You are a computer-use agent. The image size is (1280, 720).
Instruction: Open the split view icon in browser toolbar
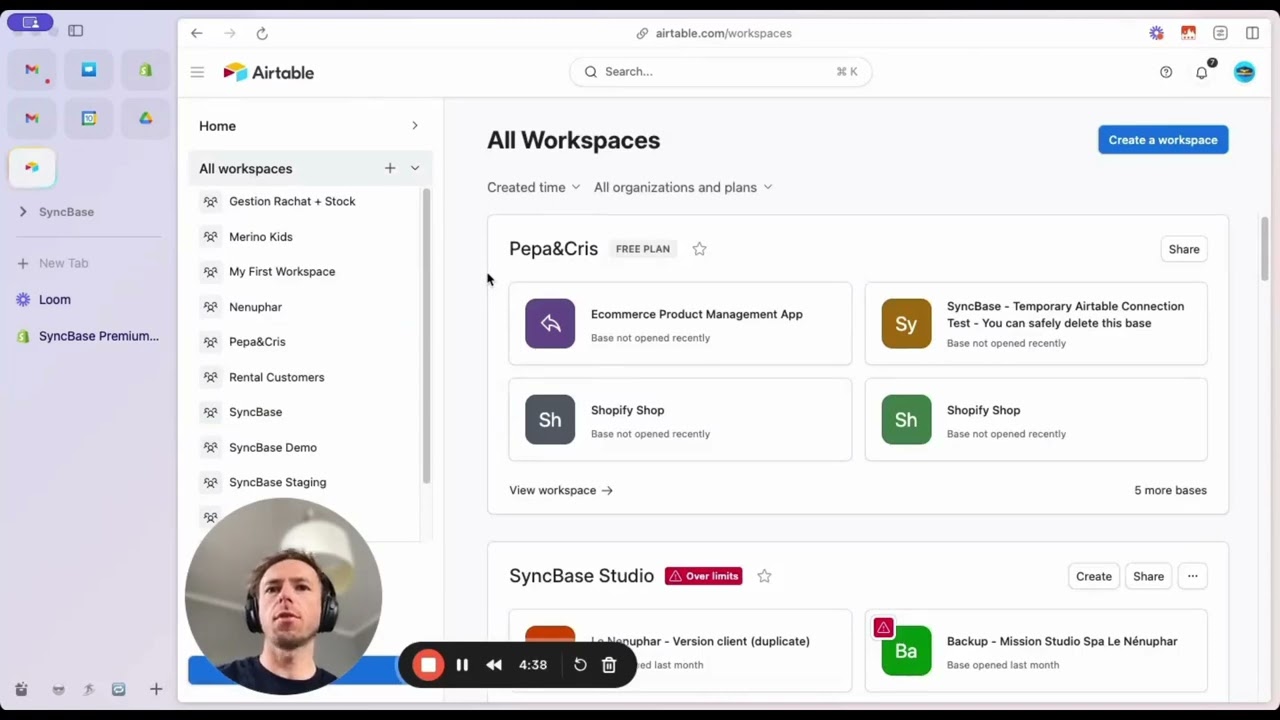[1252, 33]
